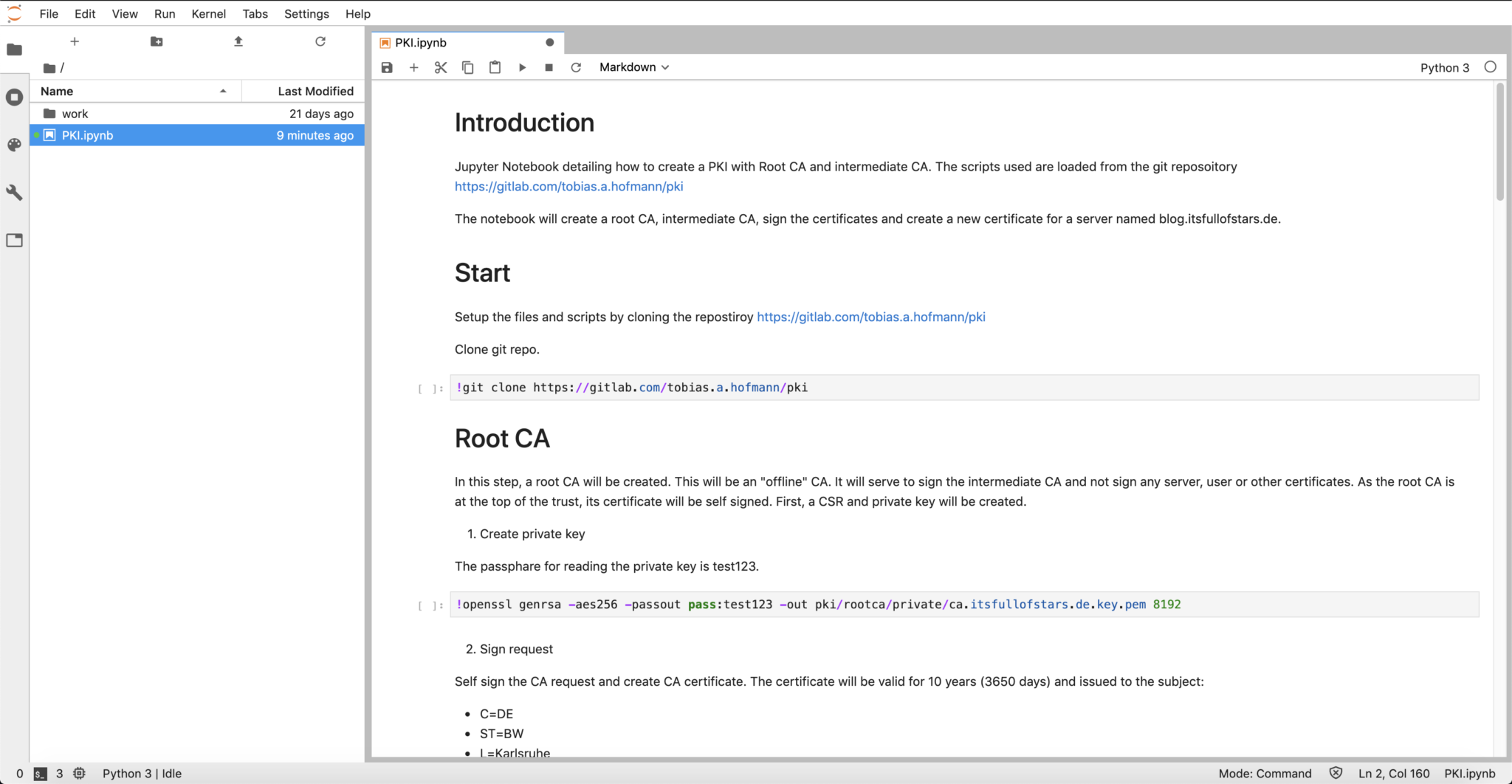Open the Kernel menu
The image size is (1512, 784).
[209, 13]
